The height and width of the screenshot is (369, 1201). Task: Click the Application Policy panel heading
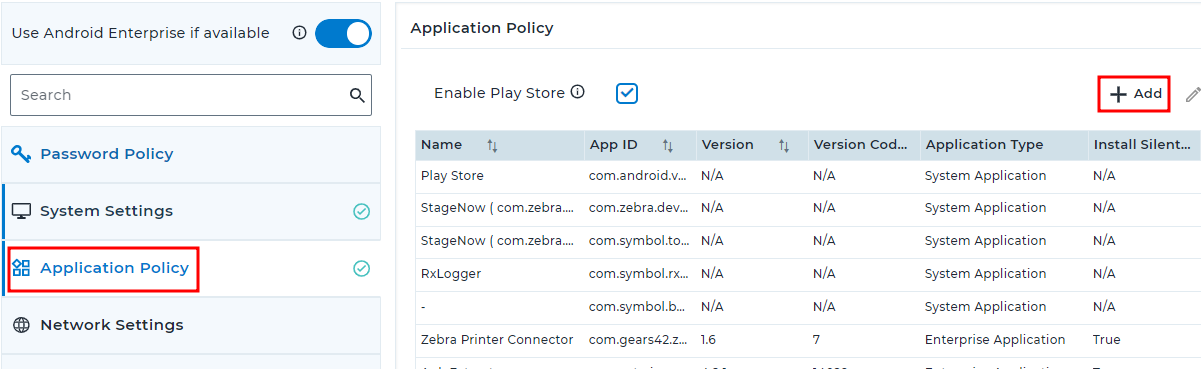482,28
